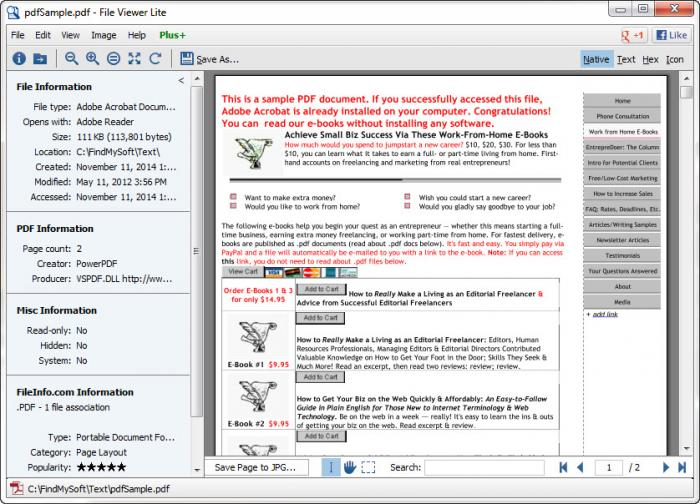
Task: Click the Facebook Like button
Action: coord(670,35)
